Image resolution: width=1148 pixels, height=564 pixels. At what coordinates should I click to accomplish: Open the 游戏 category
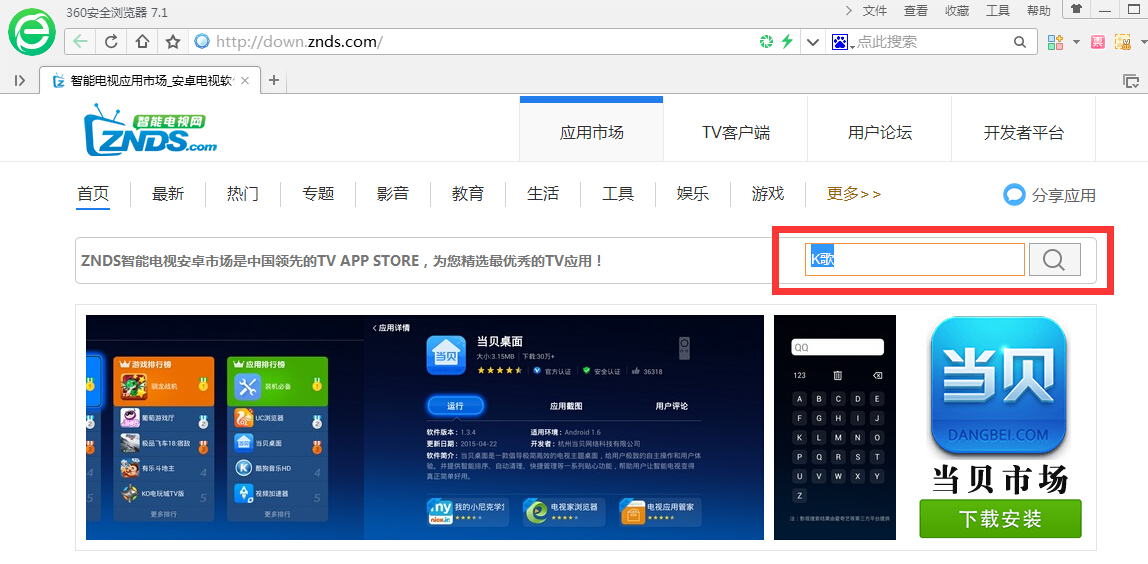click(768, 194)
